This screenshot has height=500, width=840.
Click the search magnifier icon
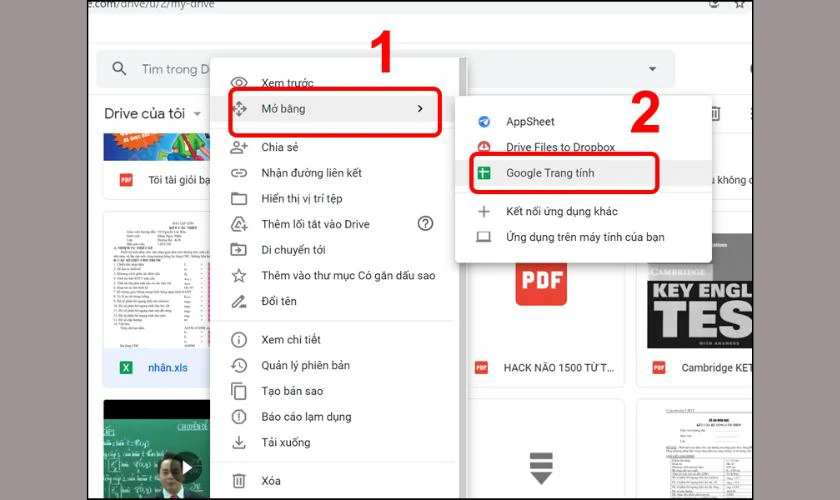[119, 69]
